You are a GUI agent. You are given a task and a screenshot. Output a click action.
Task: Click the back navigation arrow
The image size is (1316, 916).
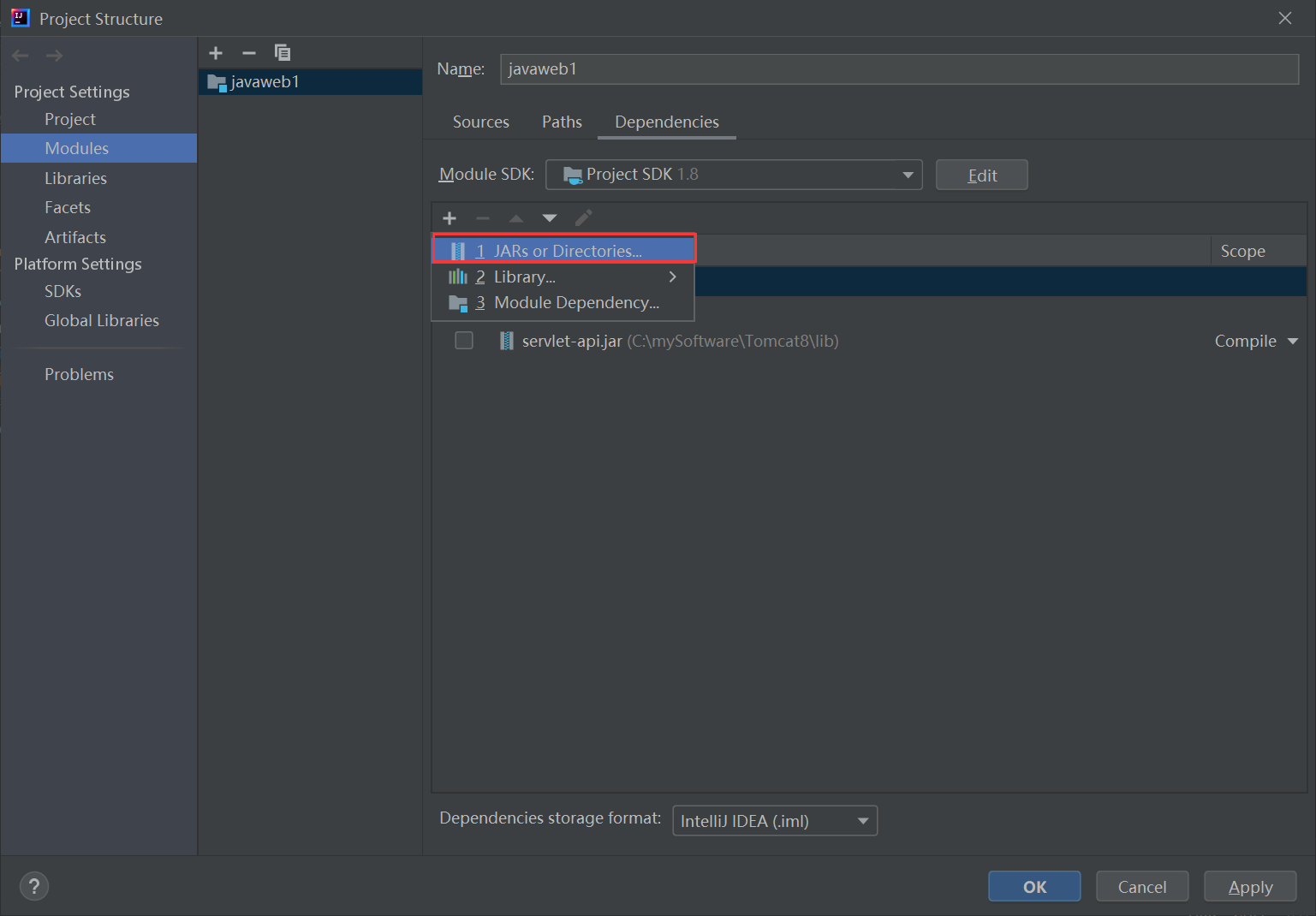(x=21, y=56)
